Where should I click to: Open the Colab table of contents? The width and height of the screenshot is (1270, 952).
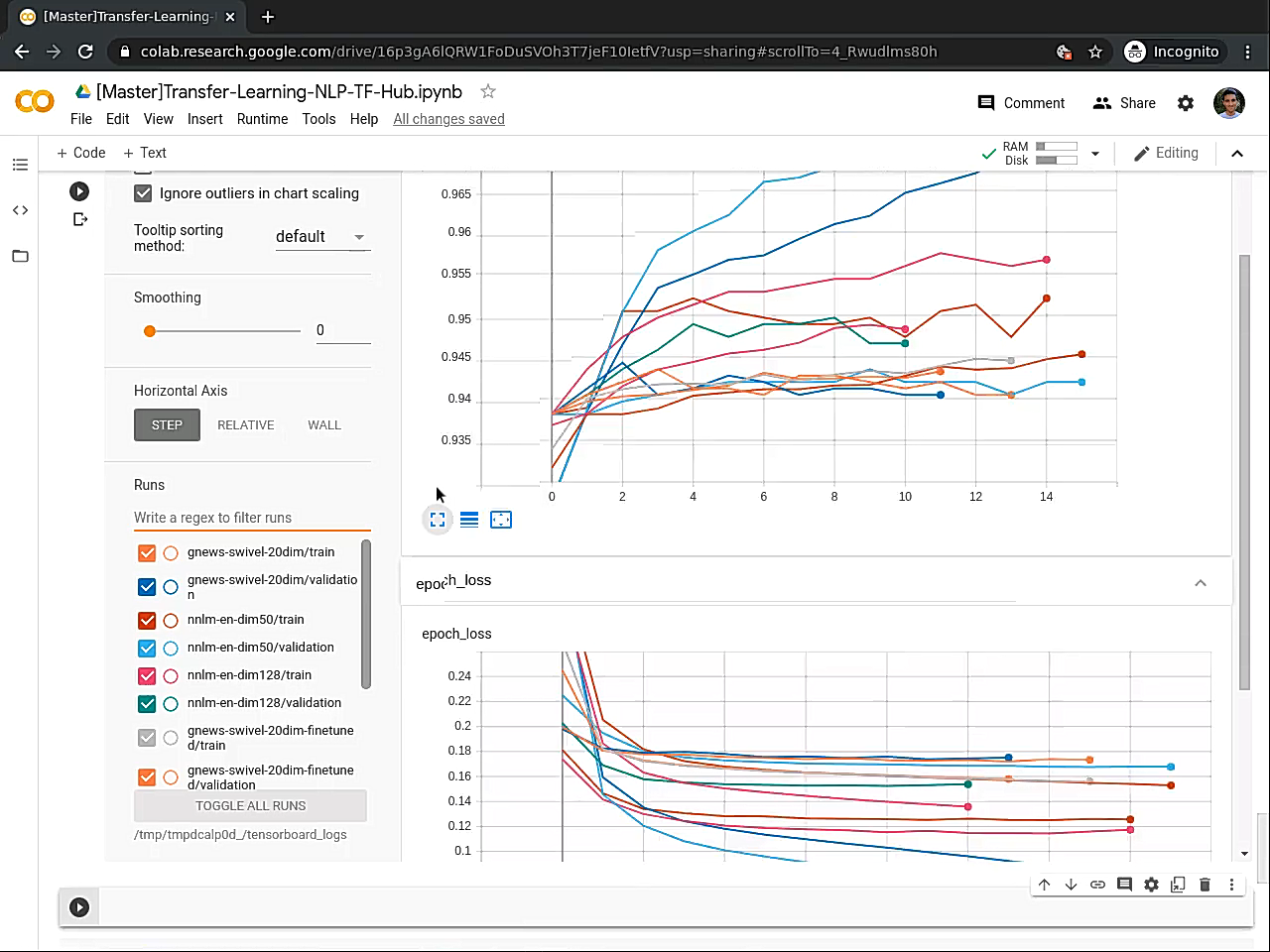(x=20, y=165)
